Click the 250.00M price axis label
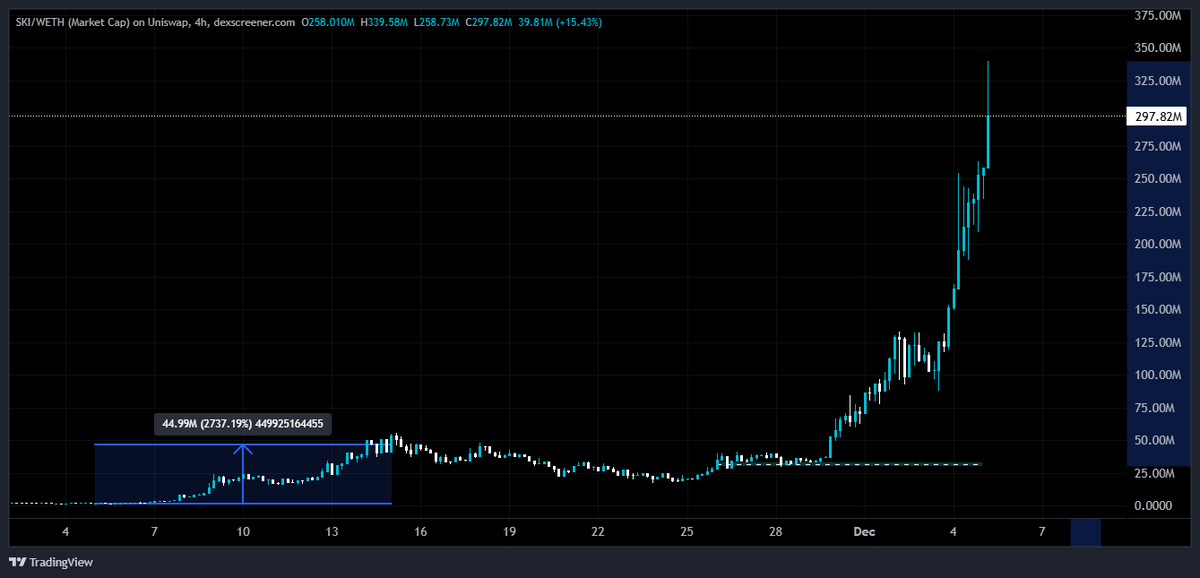Image resolution: width=1200 pixels, height=578 pixels. coord(1158,179)
